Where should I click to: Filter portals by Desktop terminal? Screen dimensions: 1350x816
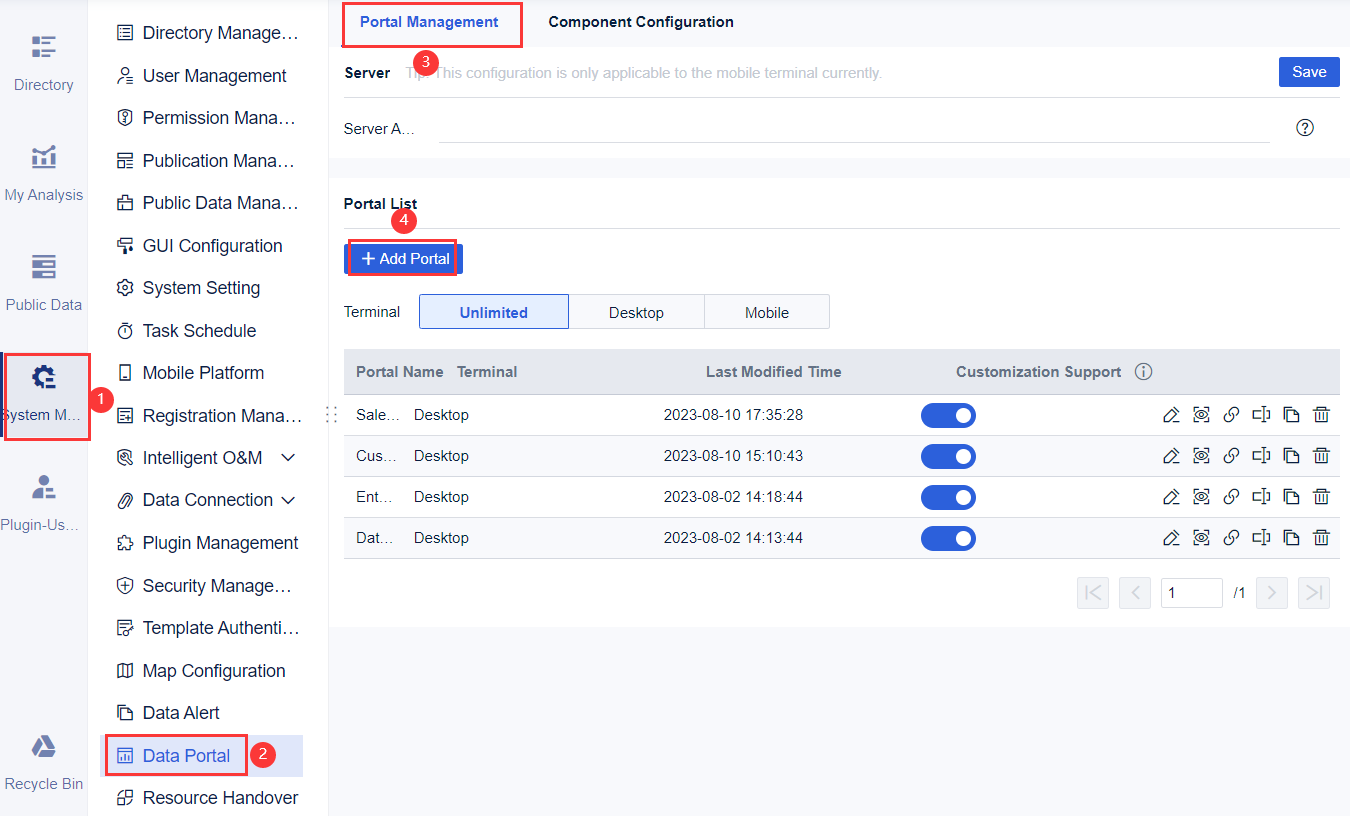pos(636,311)
